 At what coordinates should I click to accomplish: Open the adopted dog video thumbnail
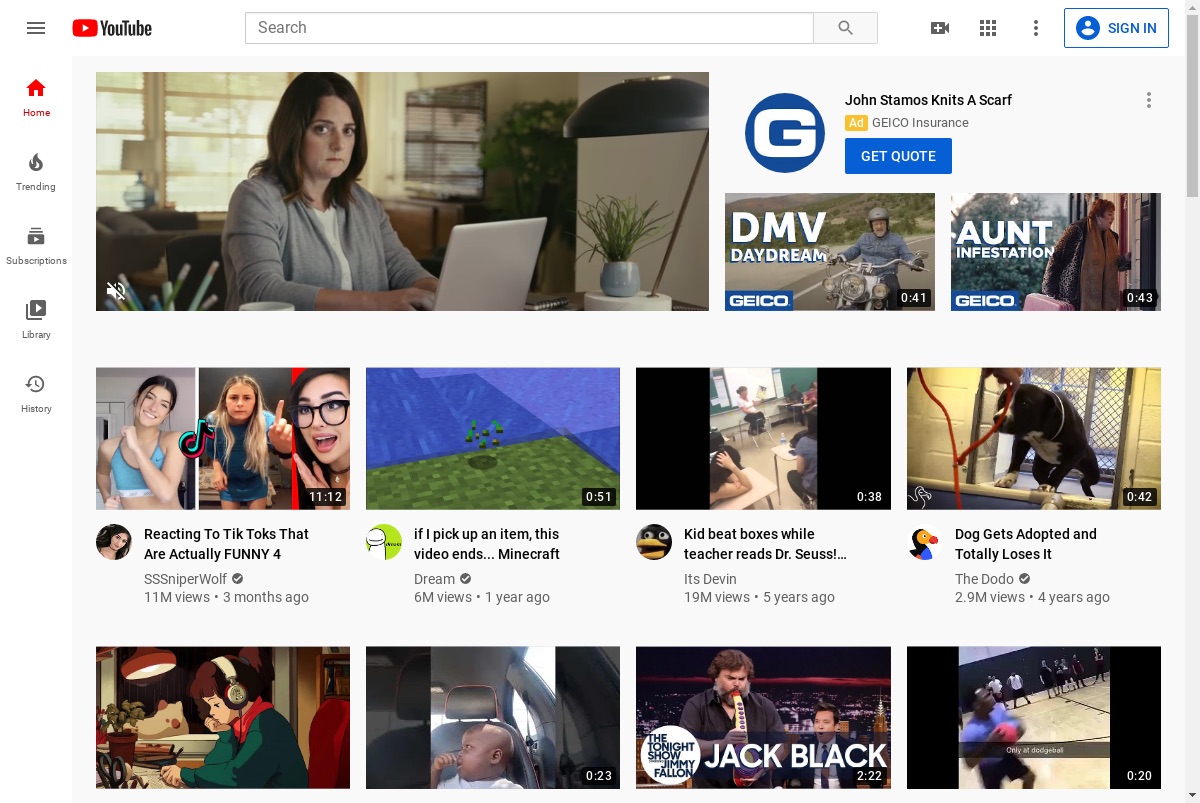(1034, 439)
